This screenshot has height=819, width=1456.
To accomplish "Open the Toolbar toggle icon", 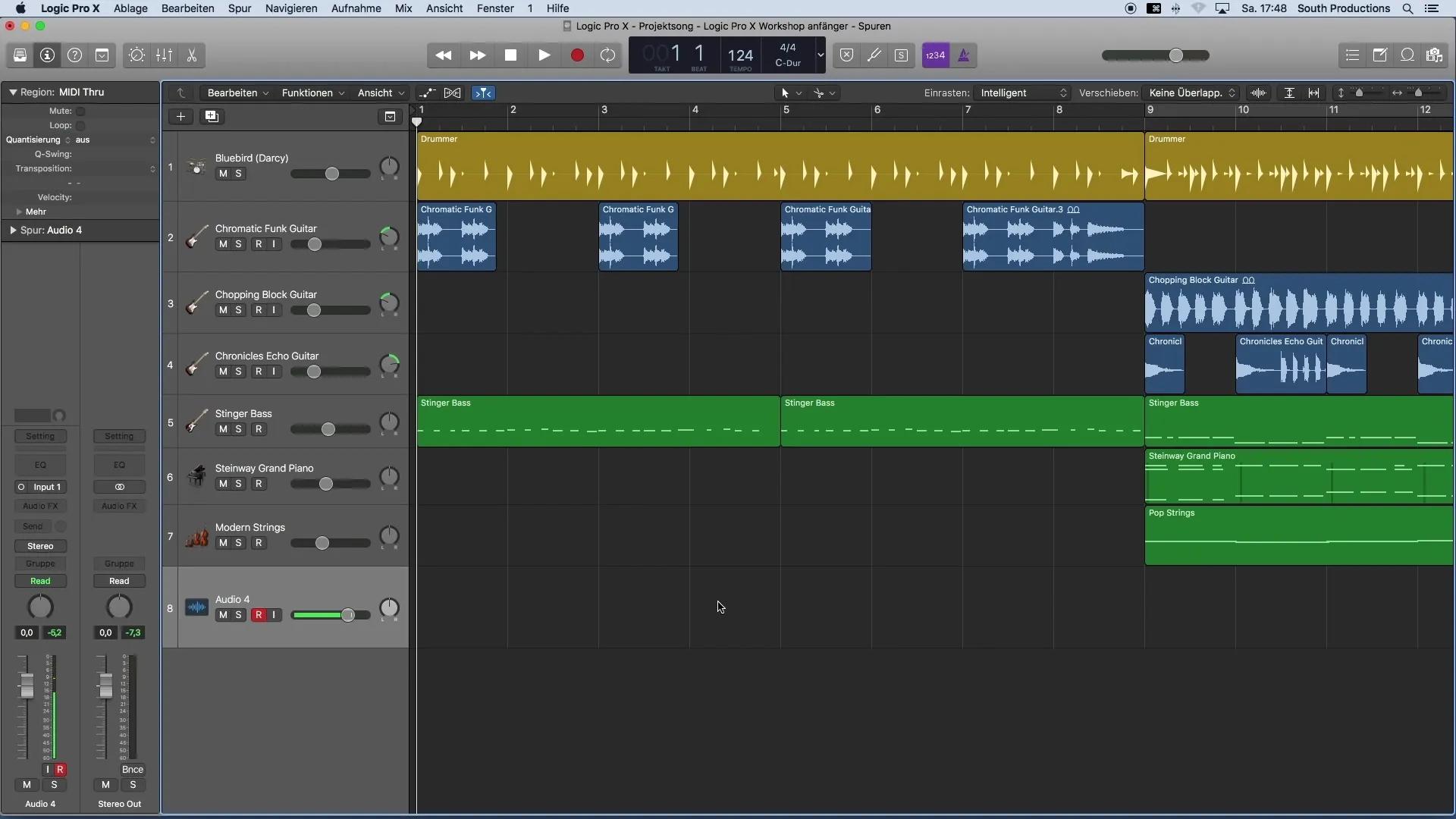I will pyautogui.click(x=102, y=55).
